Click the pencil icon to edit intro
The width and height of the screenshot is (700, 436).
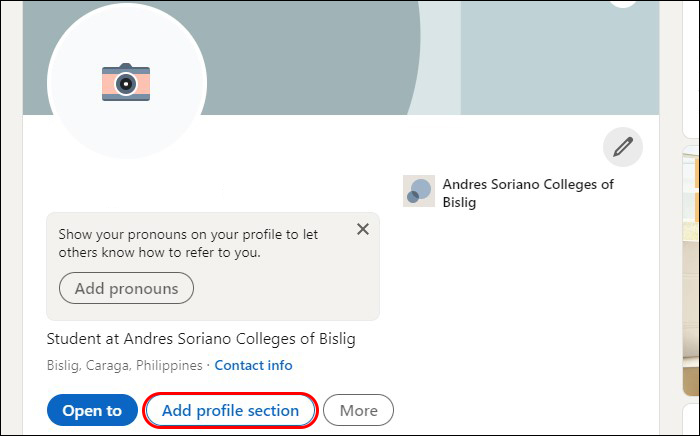pos(623,147)
